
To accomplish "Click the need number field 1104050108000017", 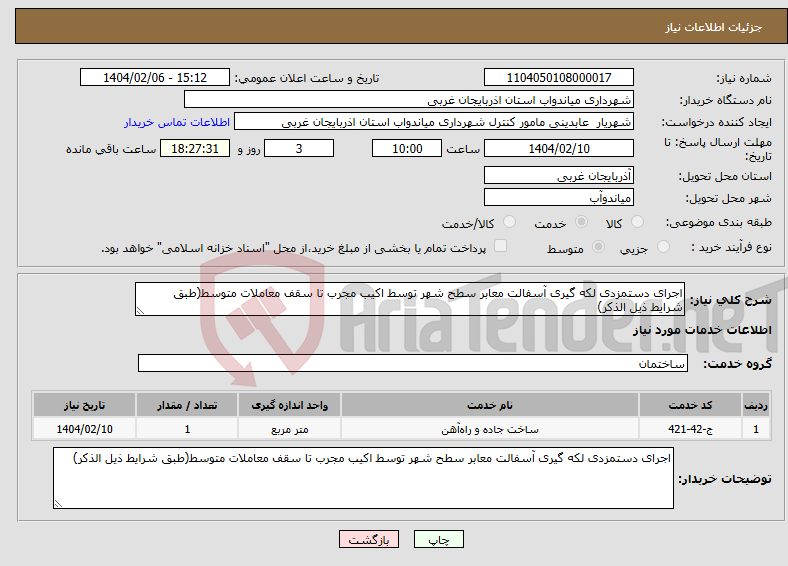I will [558, 77].
